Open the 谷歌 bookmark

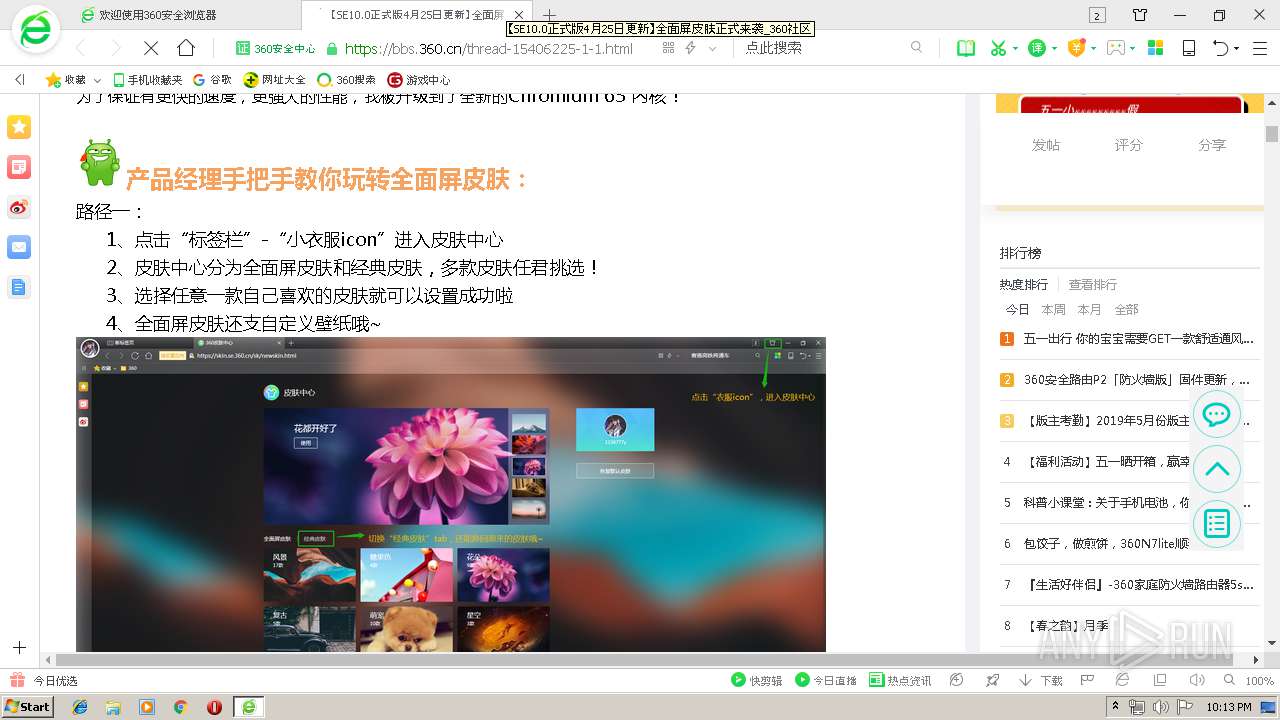tap(212, 80)
